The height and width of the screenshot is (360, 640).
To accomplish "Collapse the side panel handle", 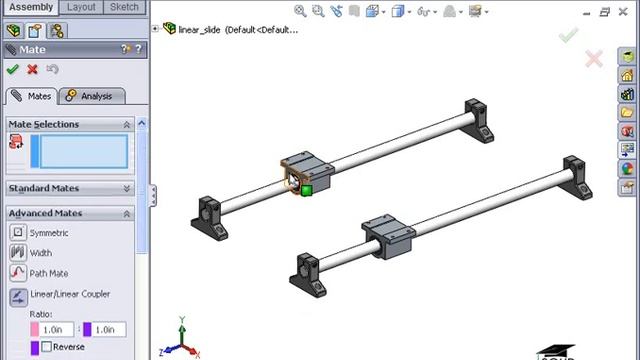I will 153,196.
